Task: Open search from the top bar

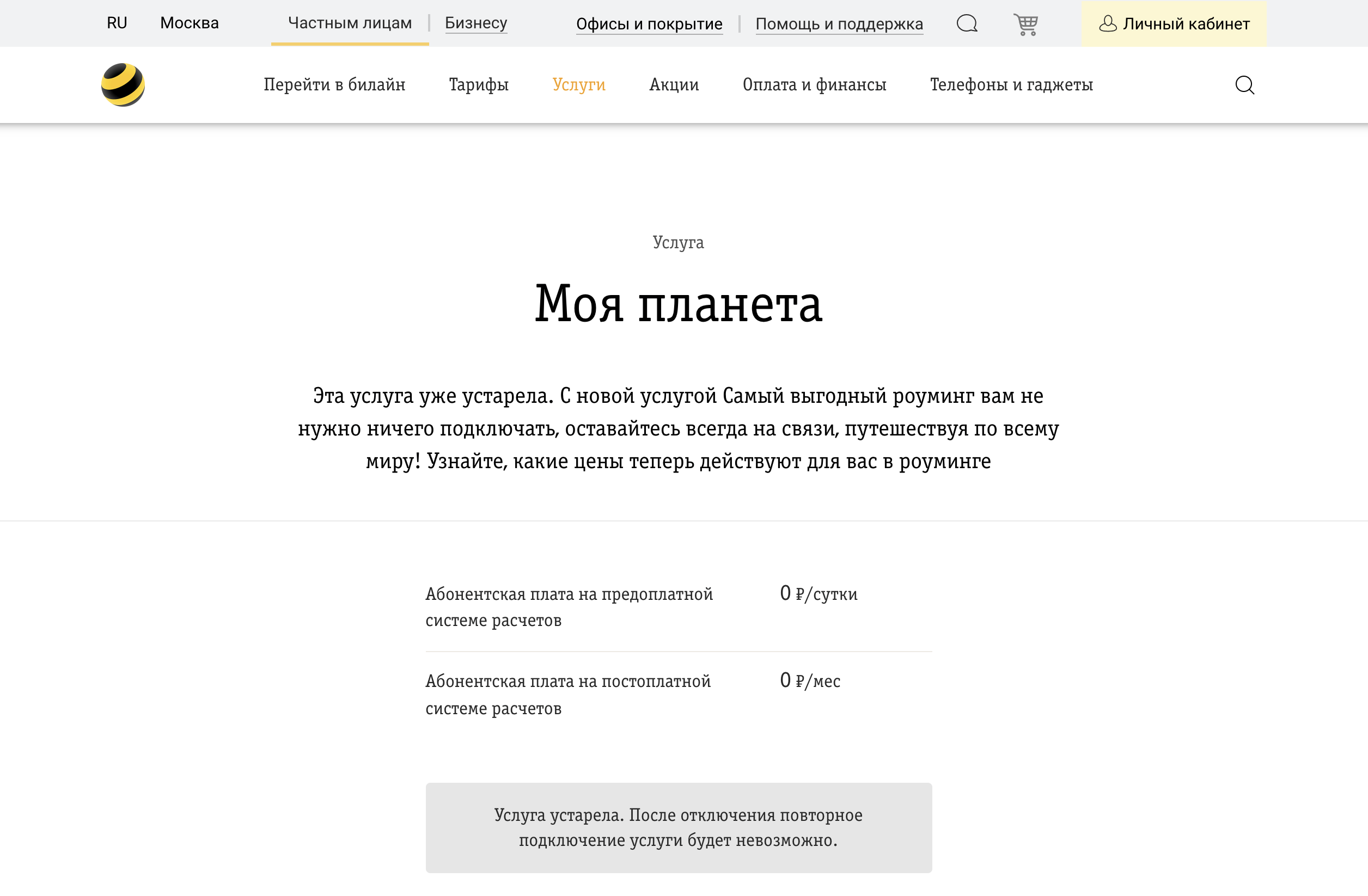Action: (x=967, y=24)
